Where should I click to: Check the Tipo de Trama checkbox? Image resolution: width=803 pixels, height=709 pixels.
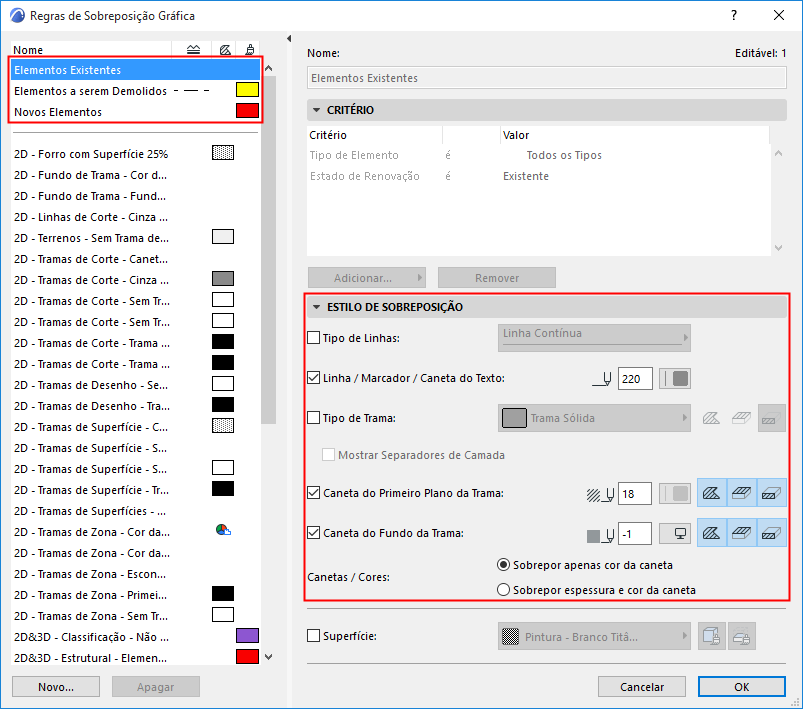313,418
